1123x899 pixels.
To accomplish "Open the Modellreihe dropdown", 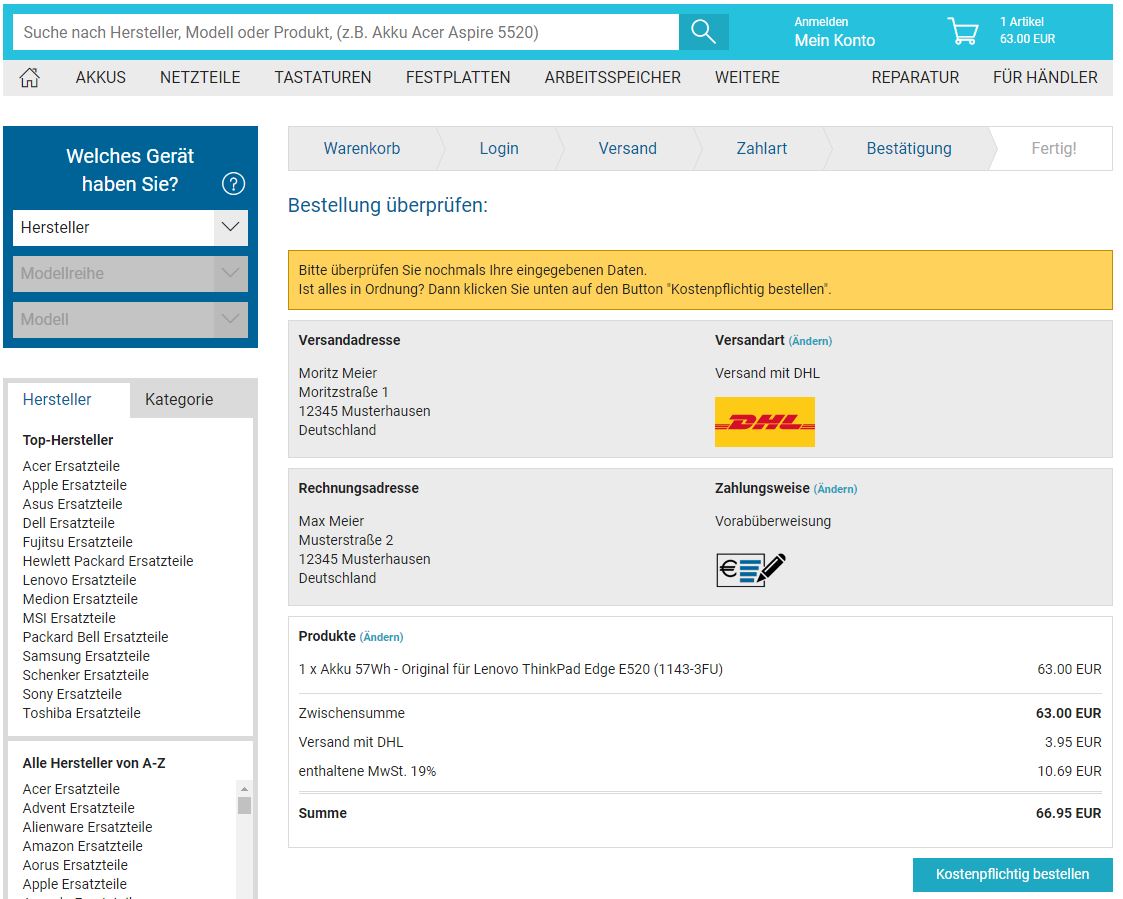I will (x=130, y=274).
